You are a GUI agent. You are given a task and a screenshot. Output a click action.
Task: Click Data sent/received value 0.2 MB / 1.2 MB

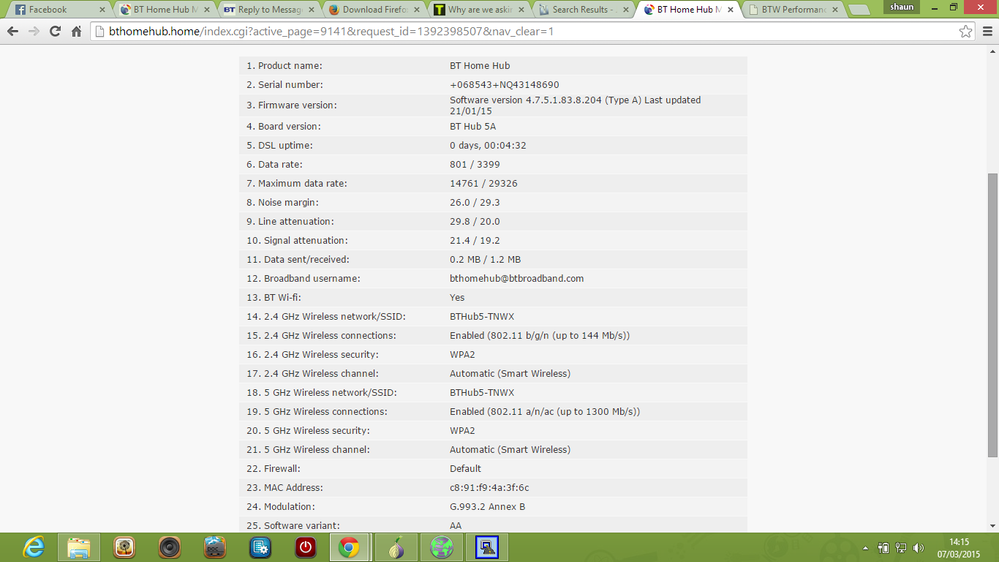click(x=485, y=259)
